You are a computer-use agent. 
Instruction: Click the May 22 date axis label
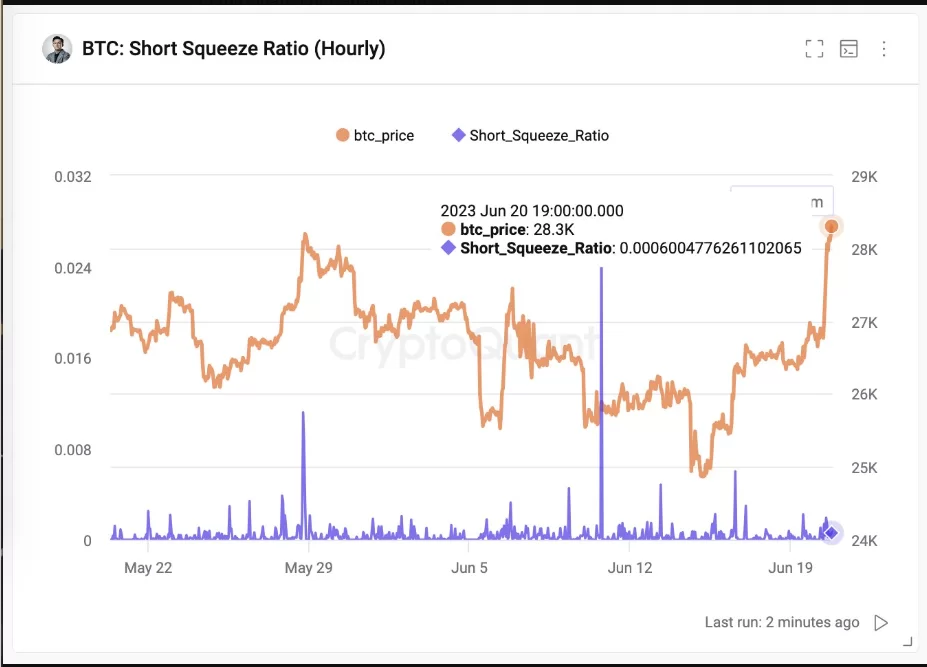tap(148, 568)
